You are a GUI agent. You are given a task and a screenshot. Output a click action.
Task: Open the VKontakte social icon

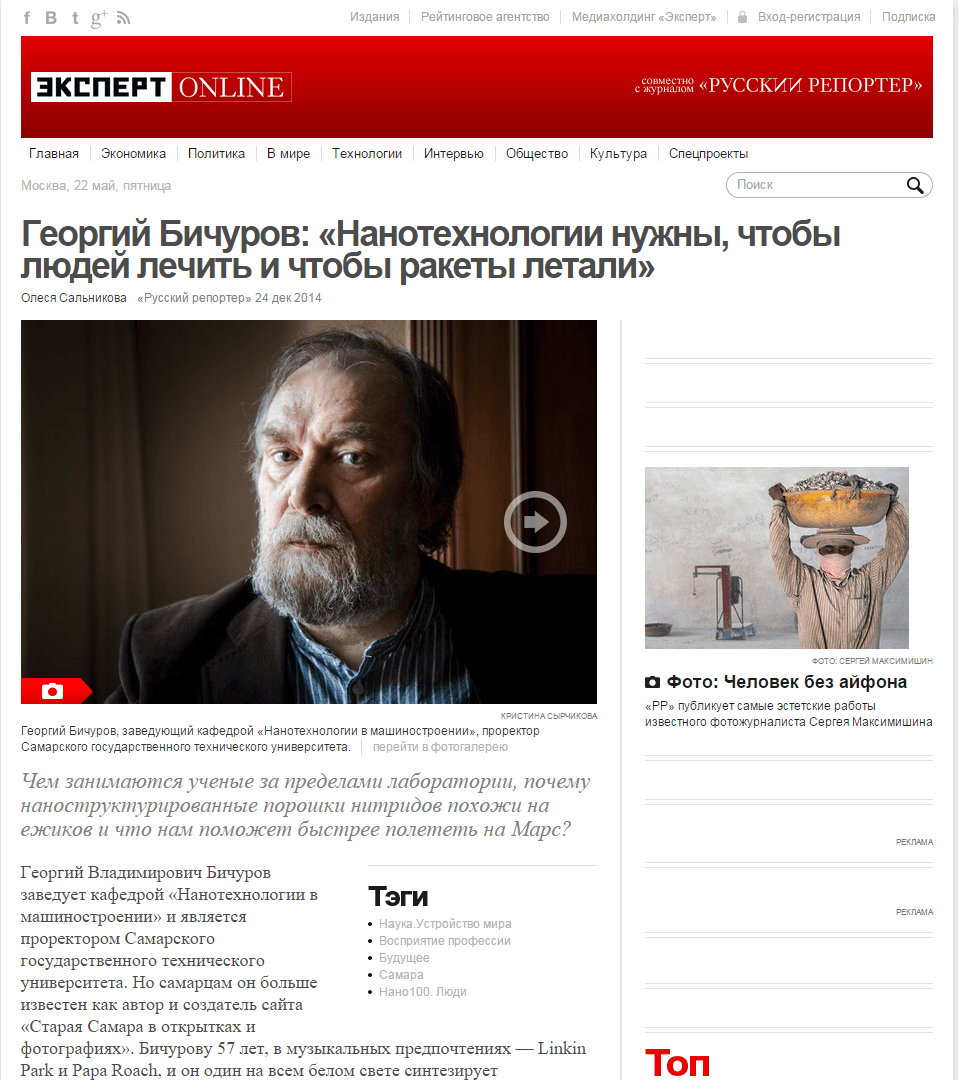click(51, 18)
